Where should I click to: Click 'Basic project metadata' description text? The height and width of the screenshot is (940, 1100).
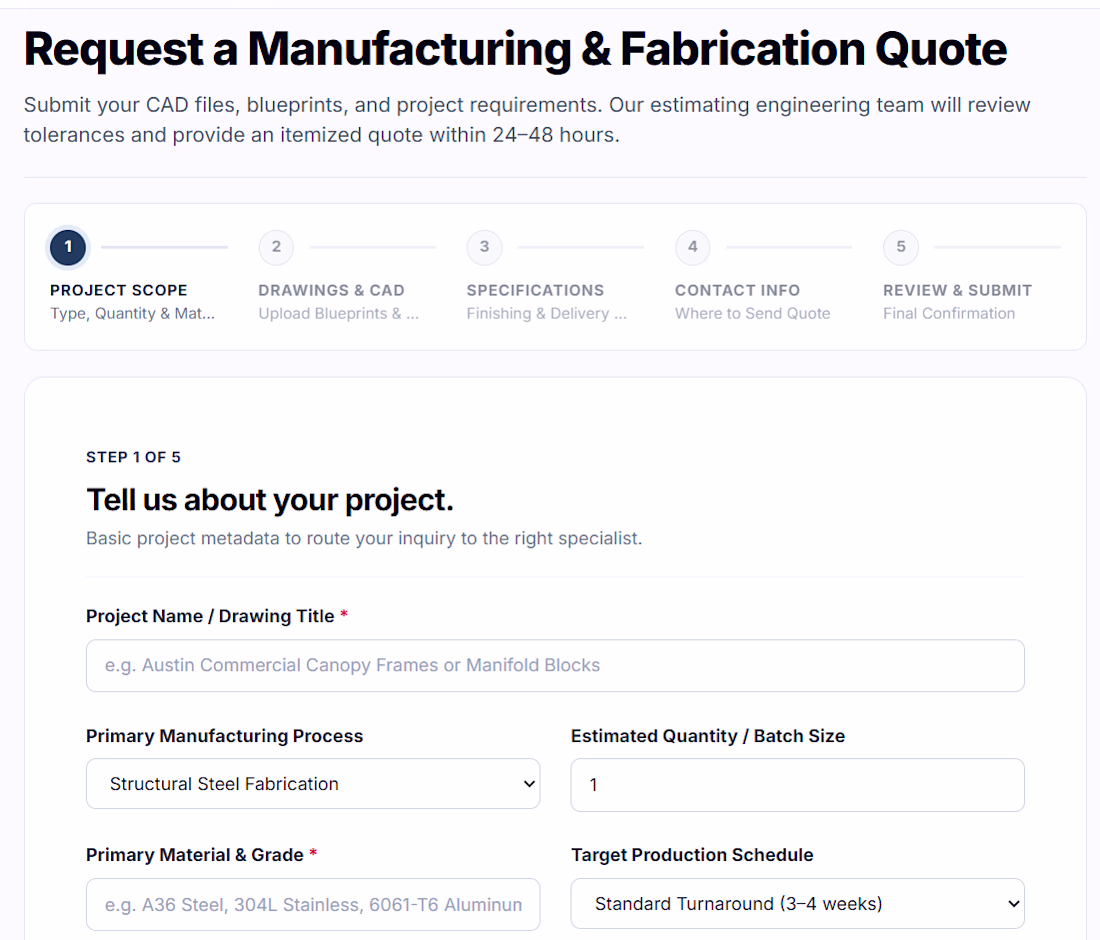pyautogui.click(x=364, y=538)
